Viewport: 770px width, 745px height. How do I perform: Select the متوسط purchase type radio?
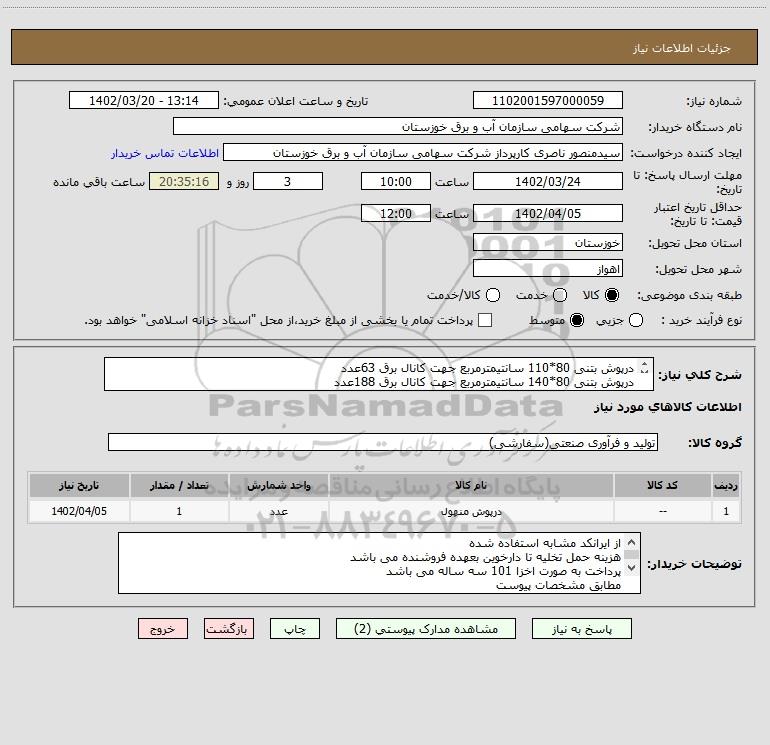tap(577, 320)
